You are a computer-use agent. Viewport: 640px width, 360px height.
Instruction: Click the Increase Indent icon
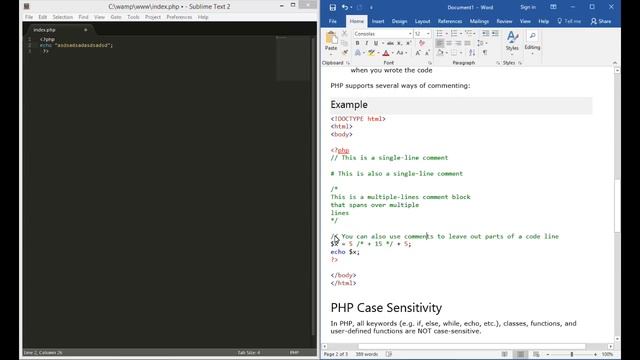click(x=495, y=33)
